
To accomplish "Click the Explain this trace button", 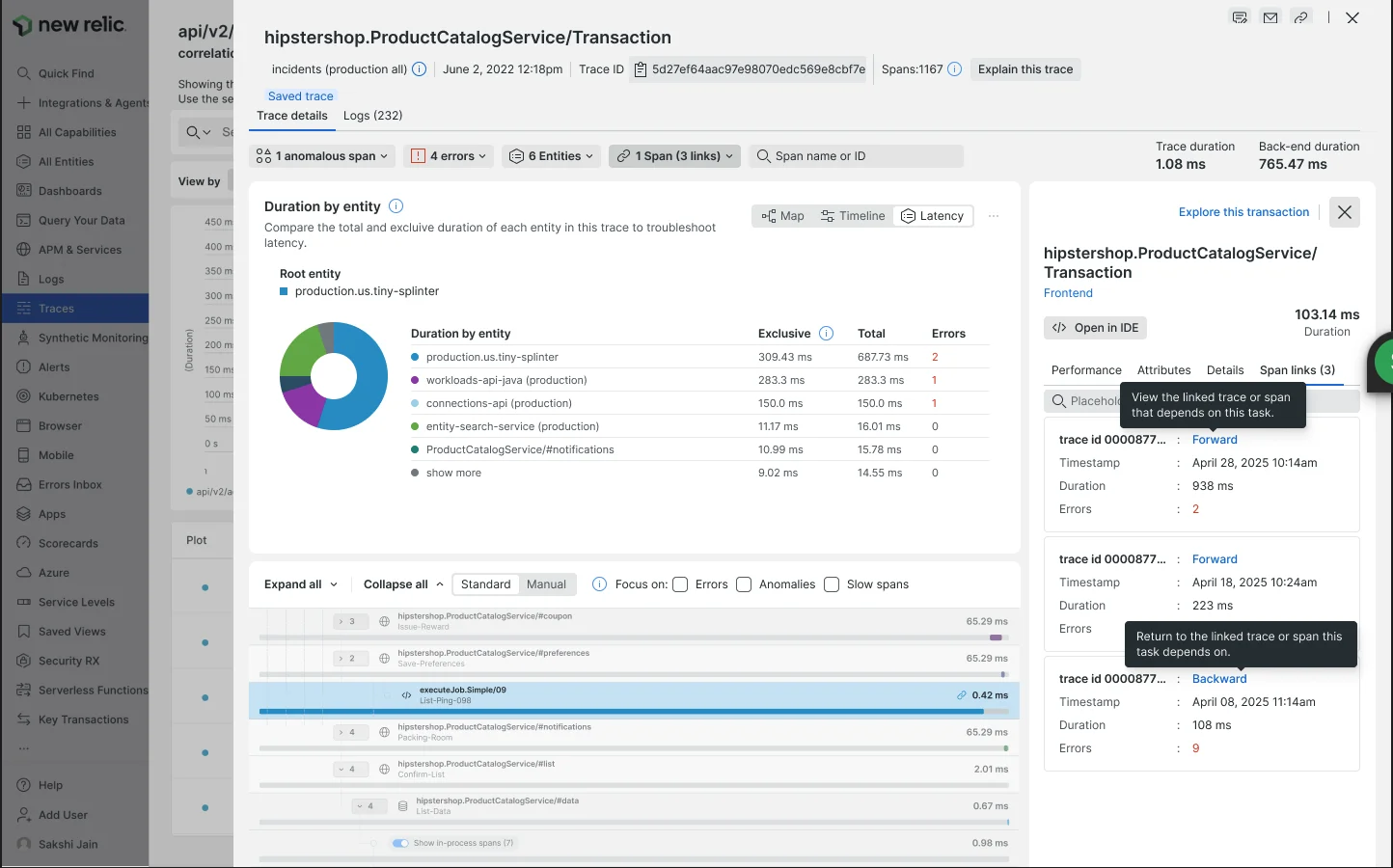I will click(1024, 69).
